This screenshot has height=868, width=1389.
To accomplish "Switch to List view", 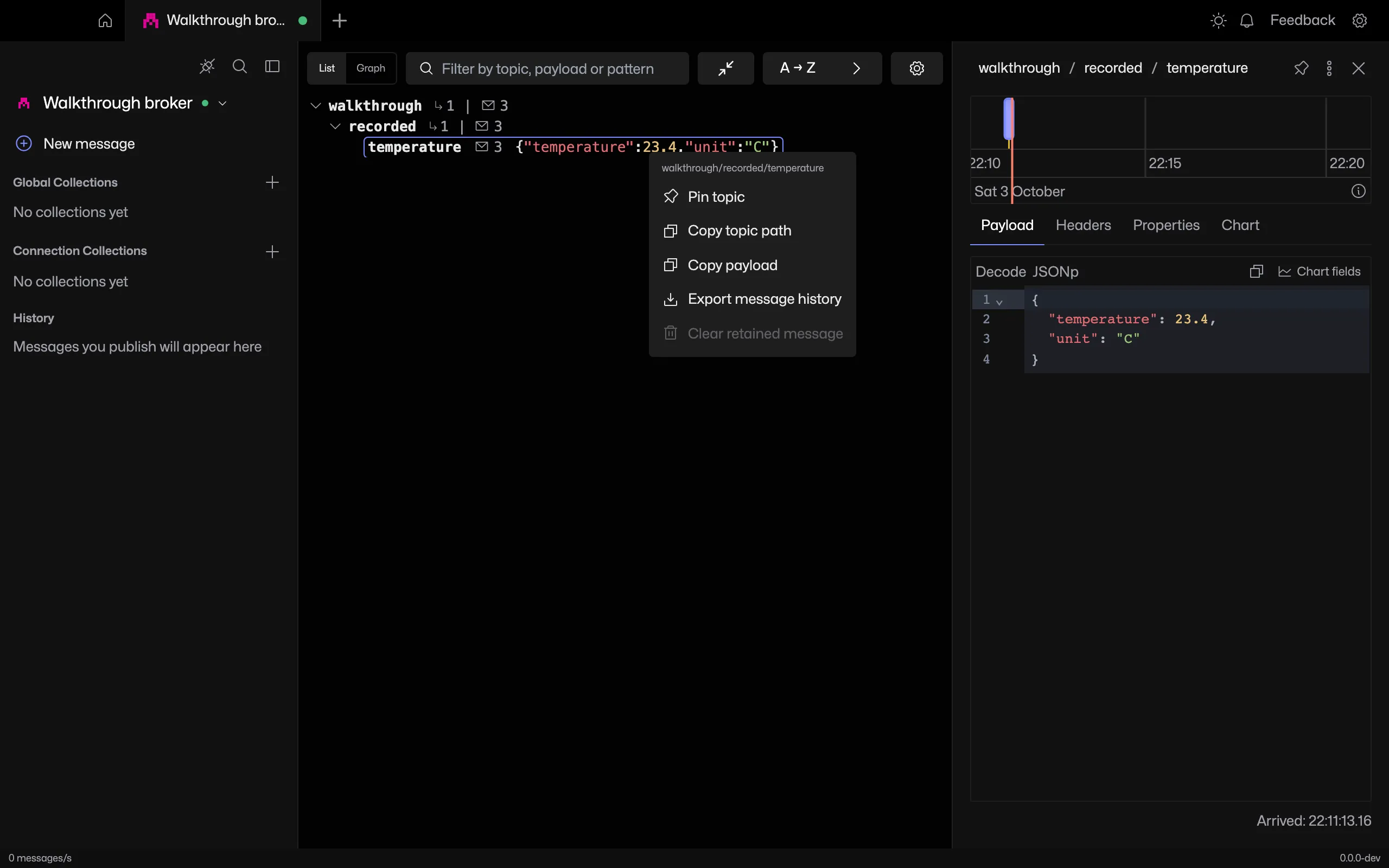I will [x=327, y=68].
